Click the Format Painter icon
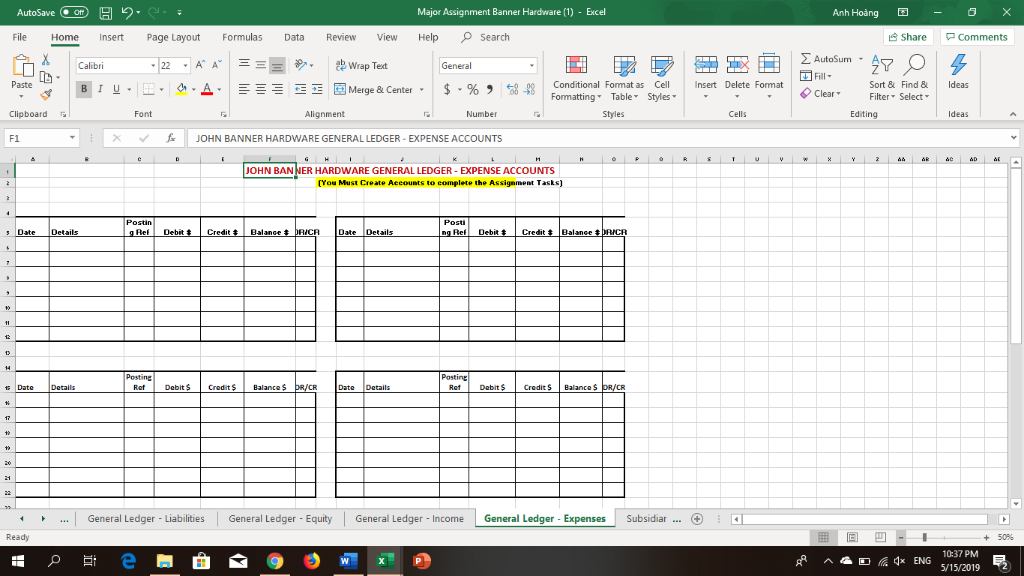The height and width of the screenshot is (576, 1024). pyautogui.click(x=46, y=94)
